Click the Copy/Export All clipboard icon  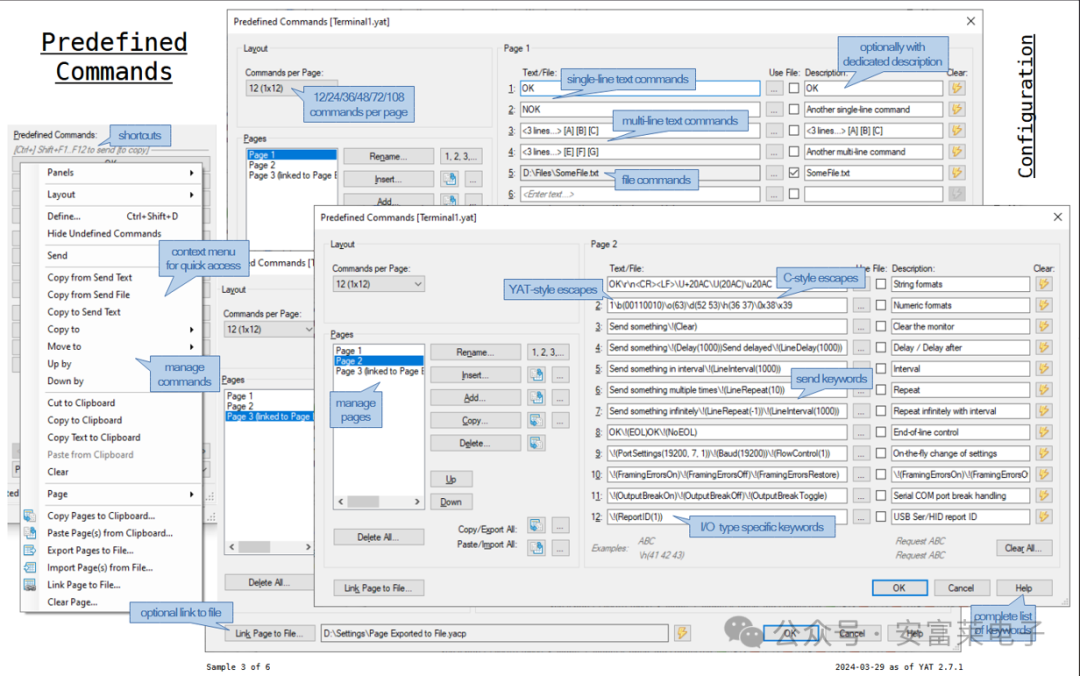tap(536, 525)
